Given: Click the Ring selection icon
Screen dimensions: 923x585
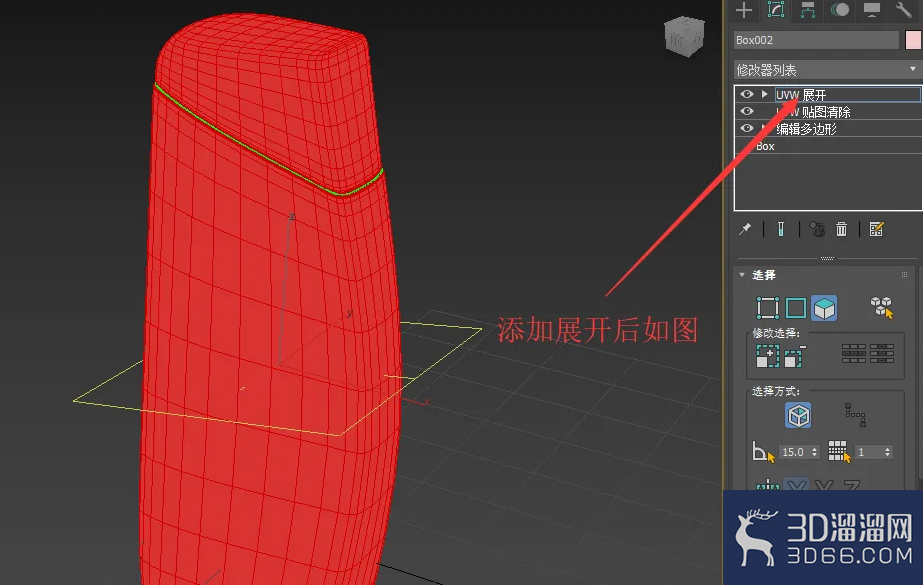Looking at the screenshot, I should pyautogui.click(x=882, y=354).
